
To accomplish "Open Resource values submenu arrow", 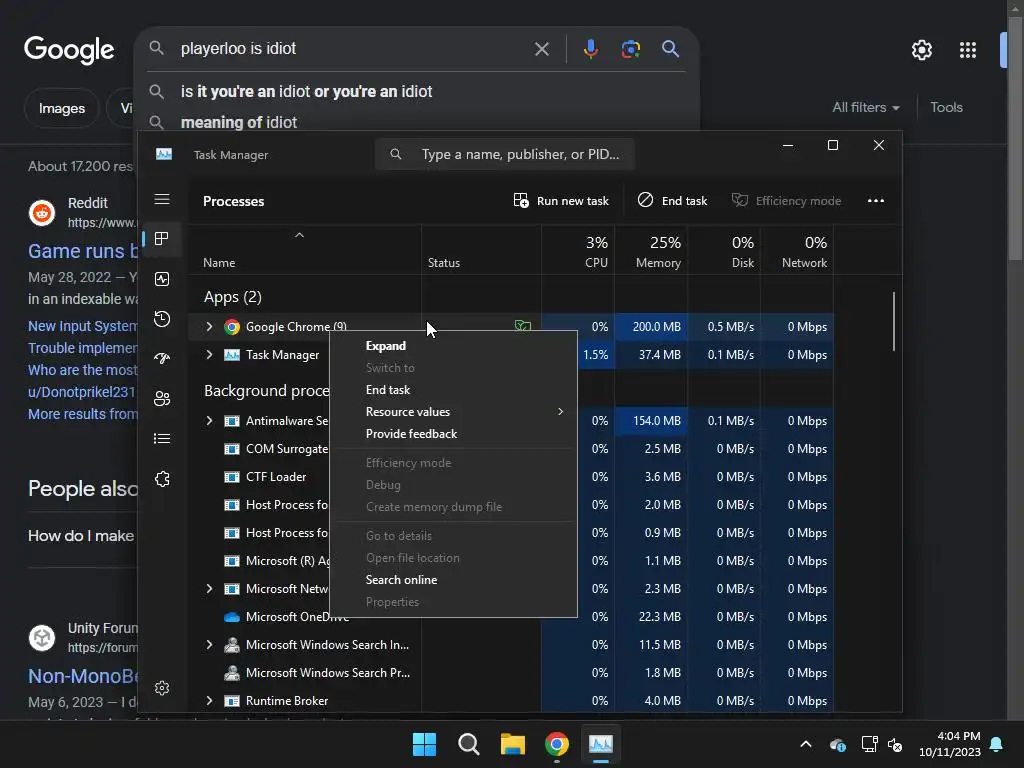I will point(560,411).
